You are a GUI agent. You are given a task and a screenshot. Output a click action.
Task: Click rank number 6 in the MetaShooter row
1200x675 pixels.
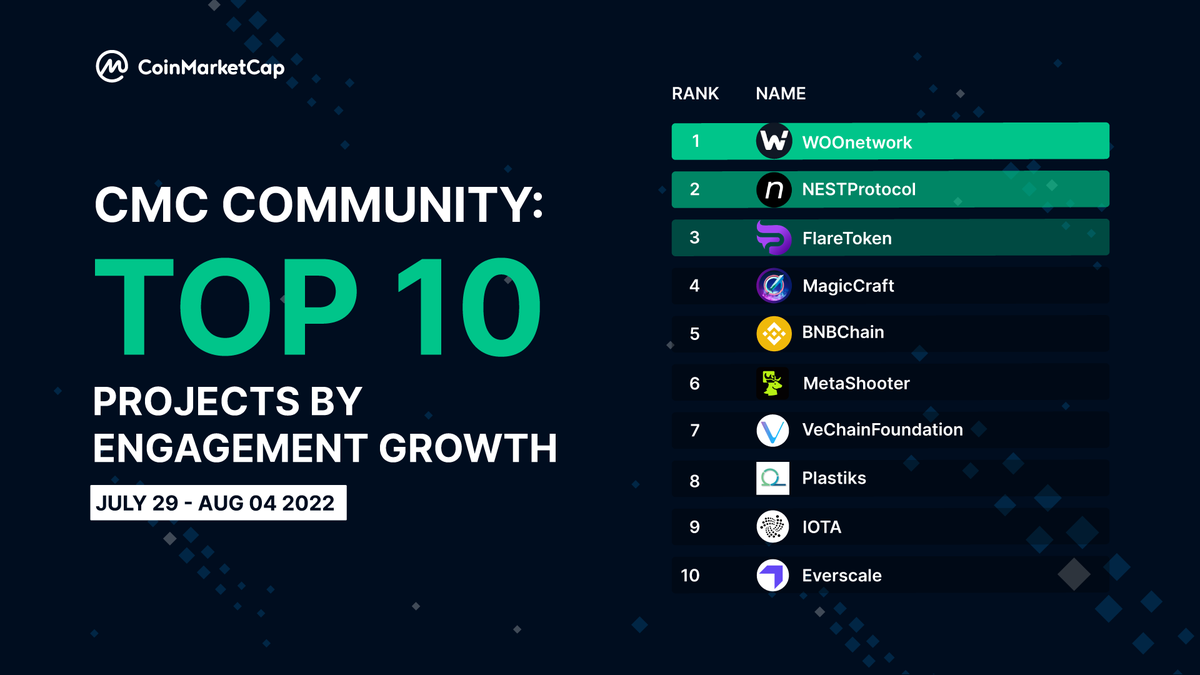pos(695,383)
